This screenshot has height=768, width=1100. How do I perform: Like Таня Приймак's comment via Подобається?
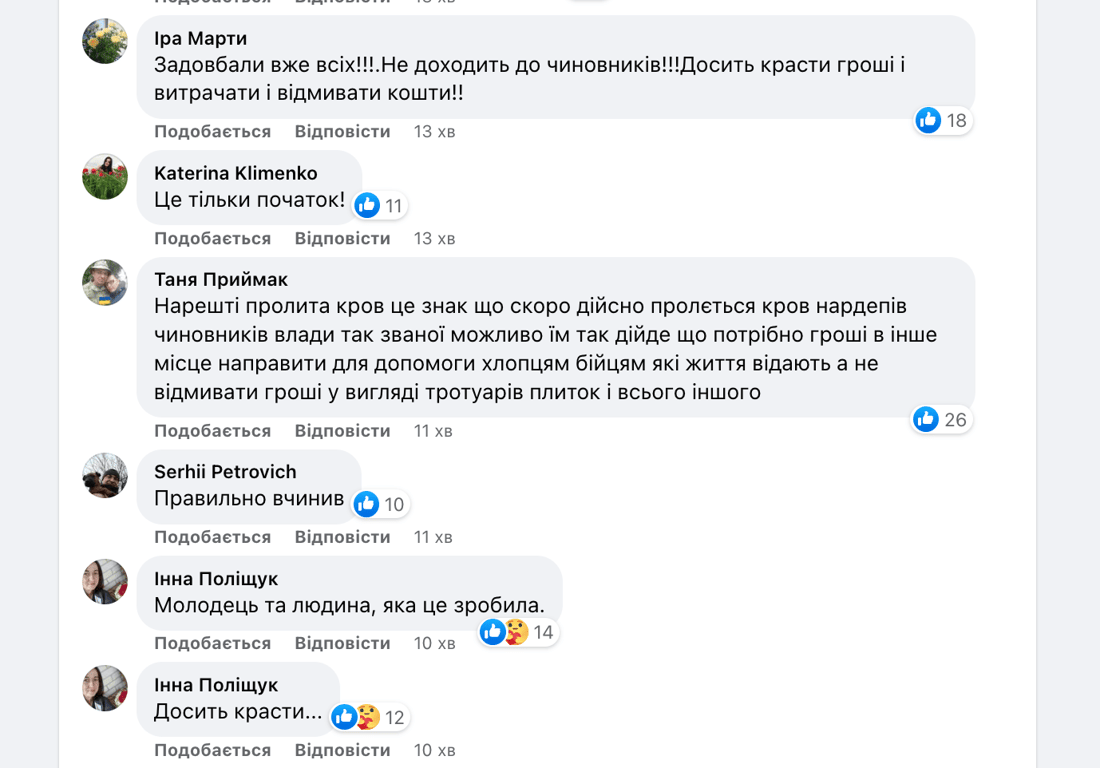(212, 431)
